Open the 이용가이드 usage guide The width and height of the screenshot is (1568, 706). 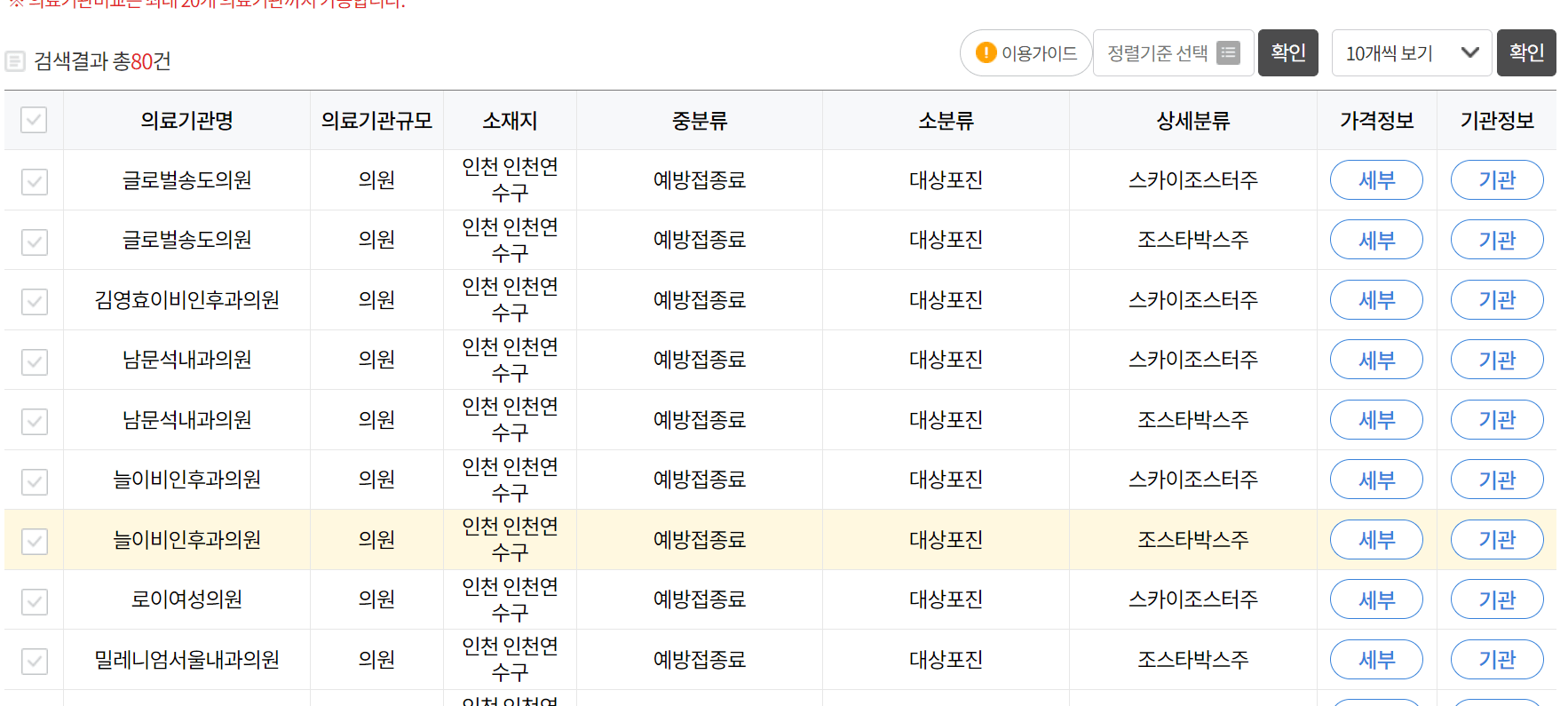pyautogui.click(x=1026, y=53)
